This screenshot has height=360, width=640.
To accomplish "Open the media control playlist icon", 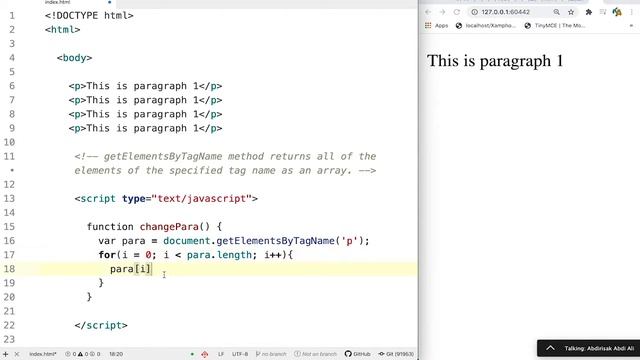I will (x=603, y=12).
